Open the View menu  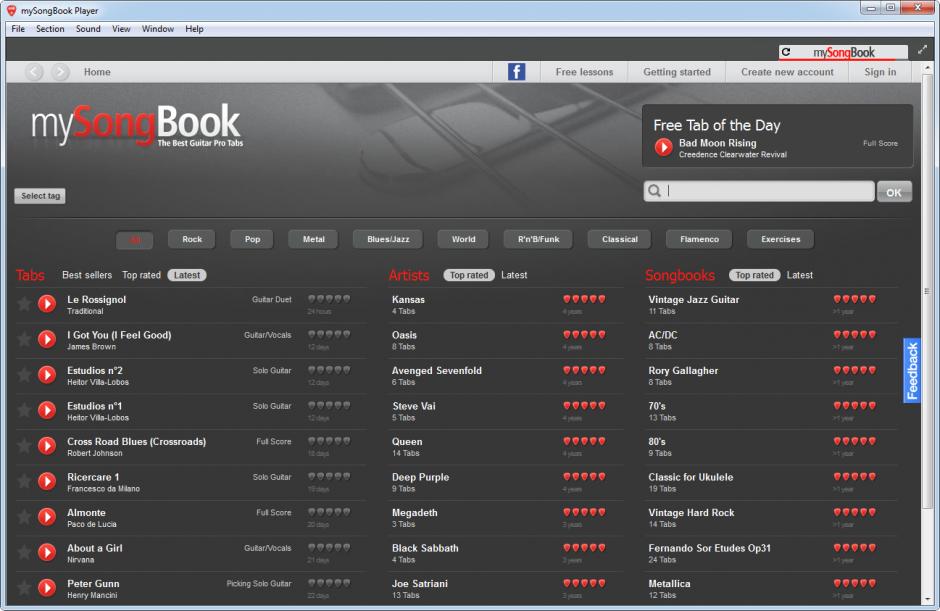pos(121,29)
